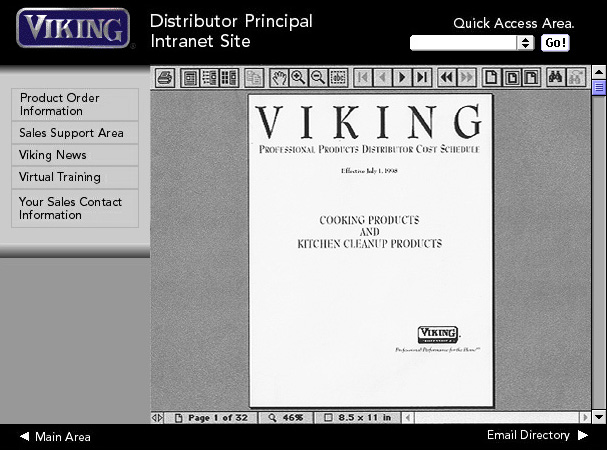Click the Page 1 of 32 indicator
Viewport: 607px width, 450px height.
211,418
